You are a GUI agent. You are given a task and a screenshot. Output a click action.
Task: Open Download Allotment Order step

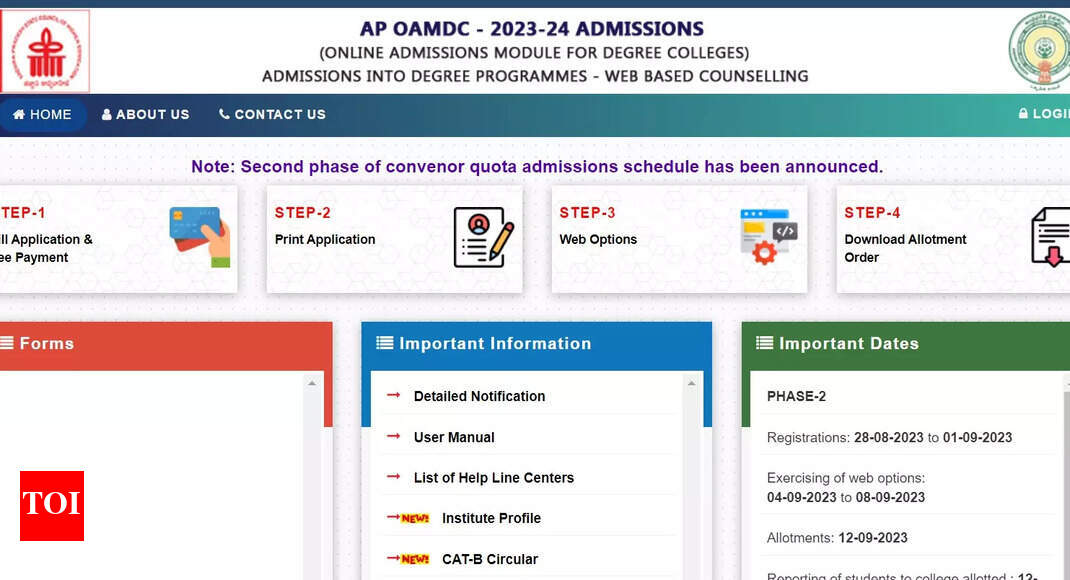[x=953, y=240]
